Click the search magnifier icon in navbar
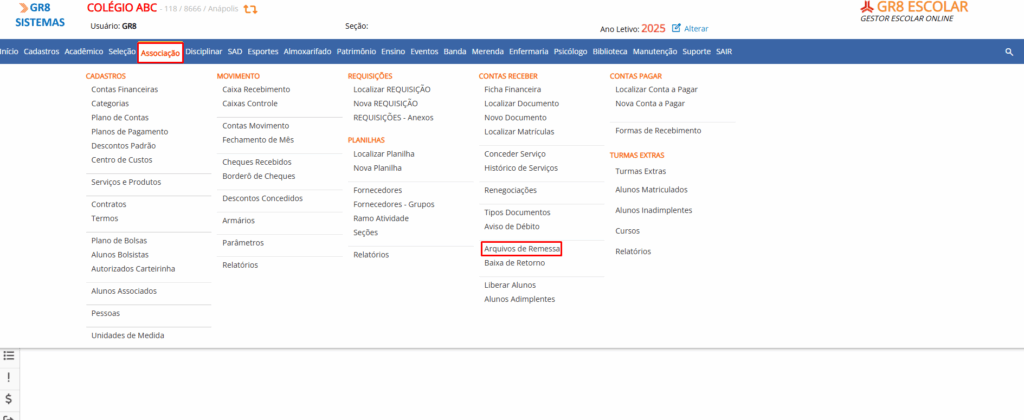Viewport: 1024px width, 420px height. pyautogui.click(x=1009, y=51)
